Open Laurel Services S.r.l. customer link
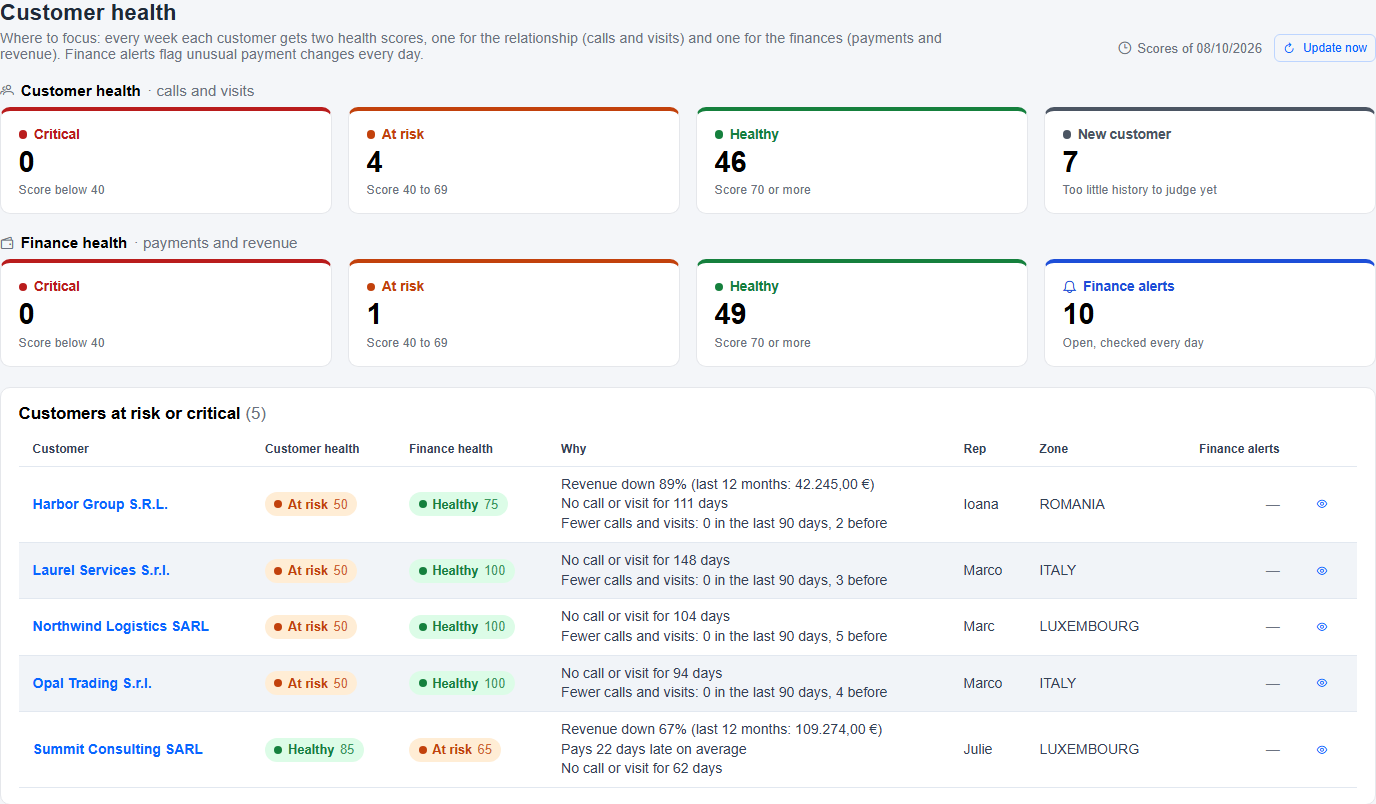Image resolution: width=1376 pixels, height=804 pixels. coord(101,570)
